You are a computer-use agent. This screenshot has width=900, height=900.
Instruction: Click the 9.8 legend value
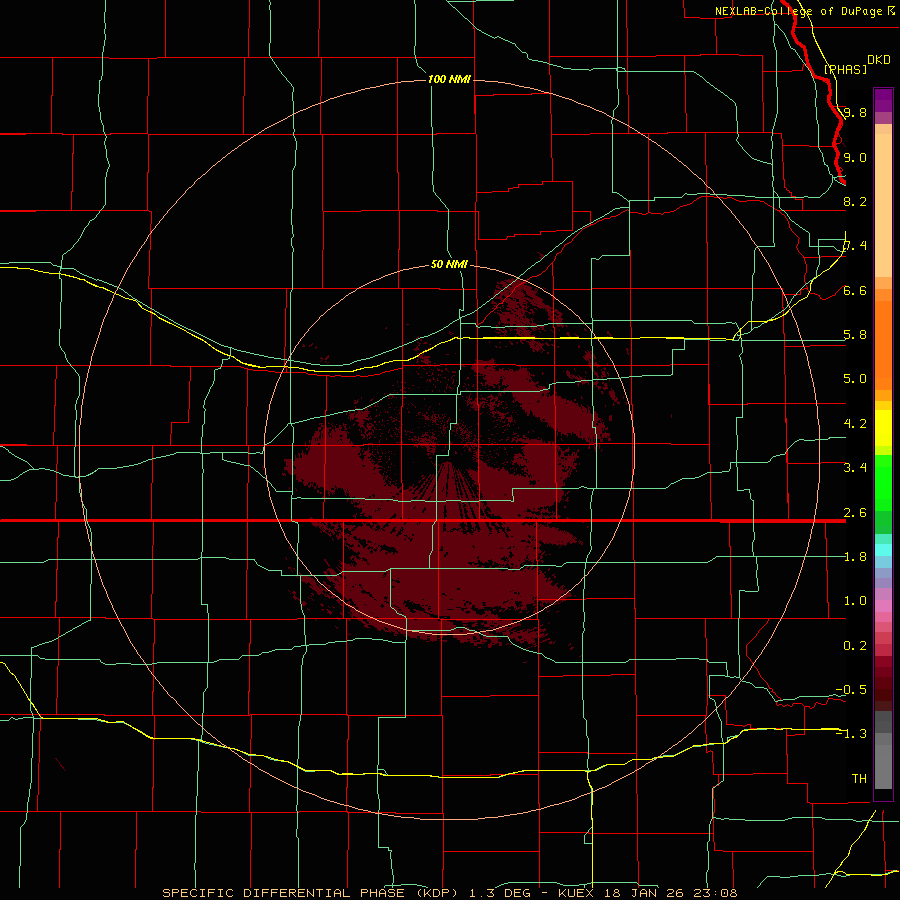click(855, 112)
